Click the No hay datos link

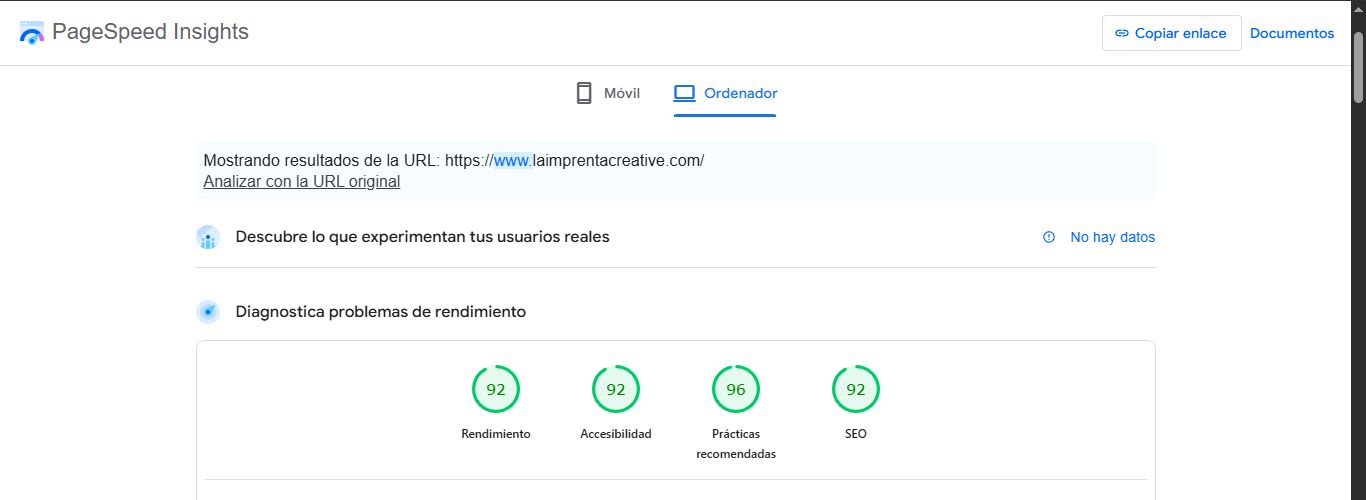[1112, 237]
